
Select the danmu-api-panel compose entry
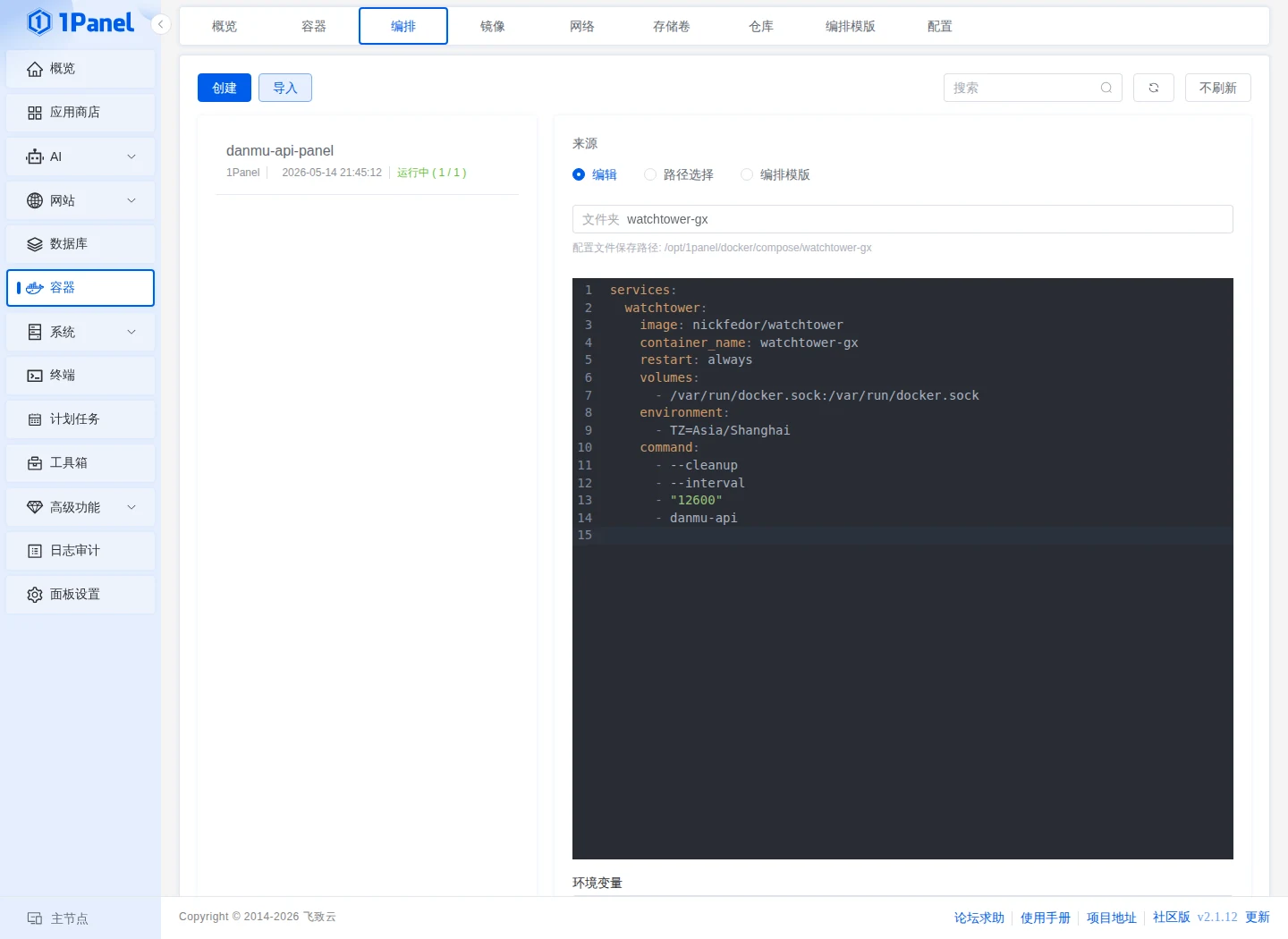[368, 161]
